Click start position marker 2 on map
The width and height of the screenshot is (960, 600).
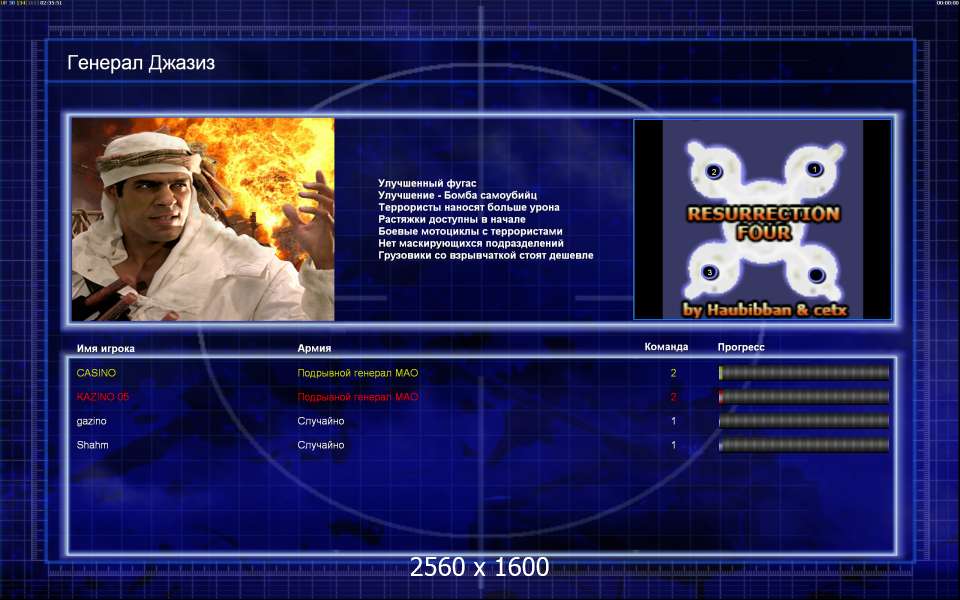[713, 171]
